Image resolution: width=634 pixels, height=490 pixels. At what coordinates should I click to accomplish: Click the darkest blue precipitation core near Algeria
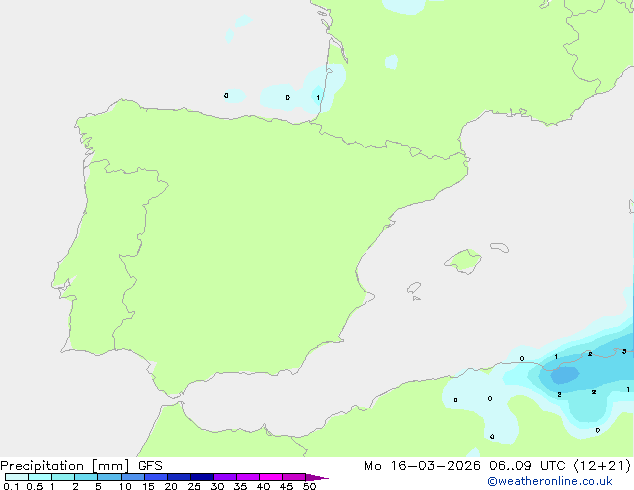[565, 375]
